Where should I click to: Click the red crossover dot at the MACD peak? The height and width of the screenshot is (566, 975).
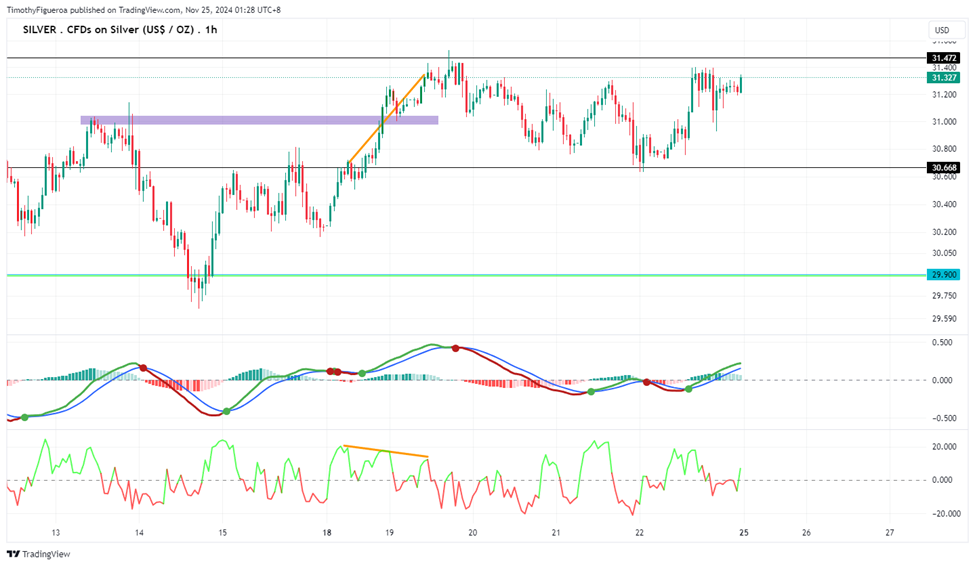tap(456, 348)
